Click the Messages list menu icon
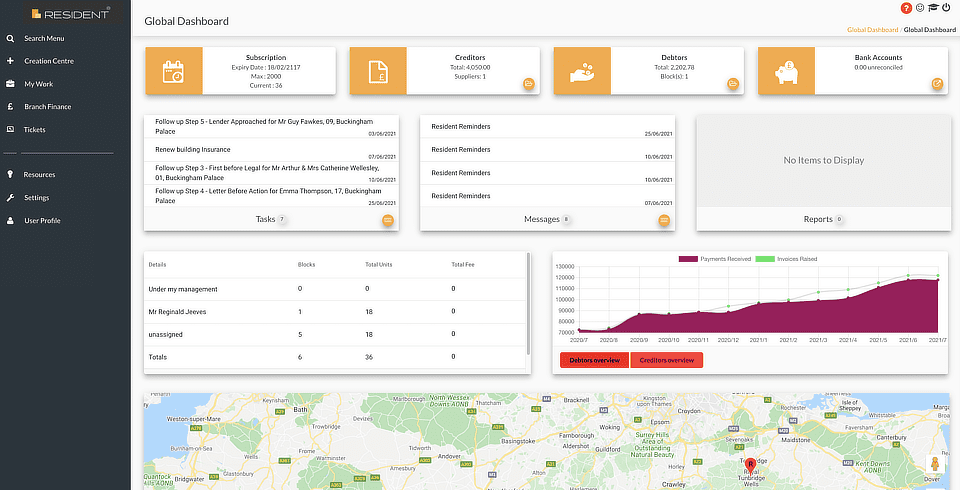 coord(663,220)
